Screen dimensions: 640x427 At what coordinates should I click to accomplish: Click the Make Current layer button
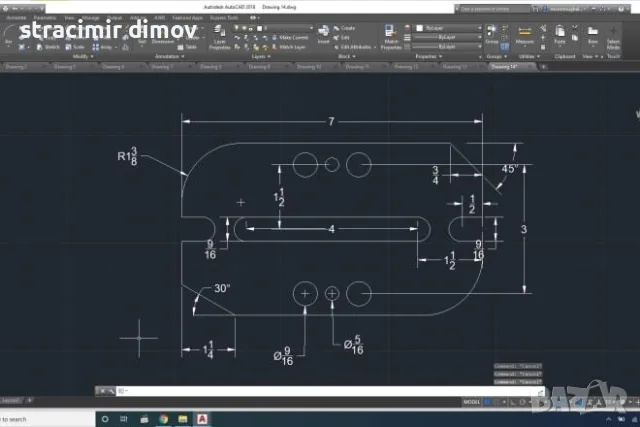[x=290, y=38]
